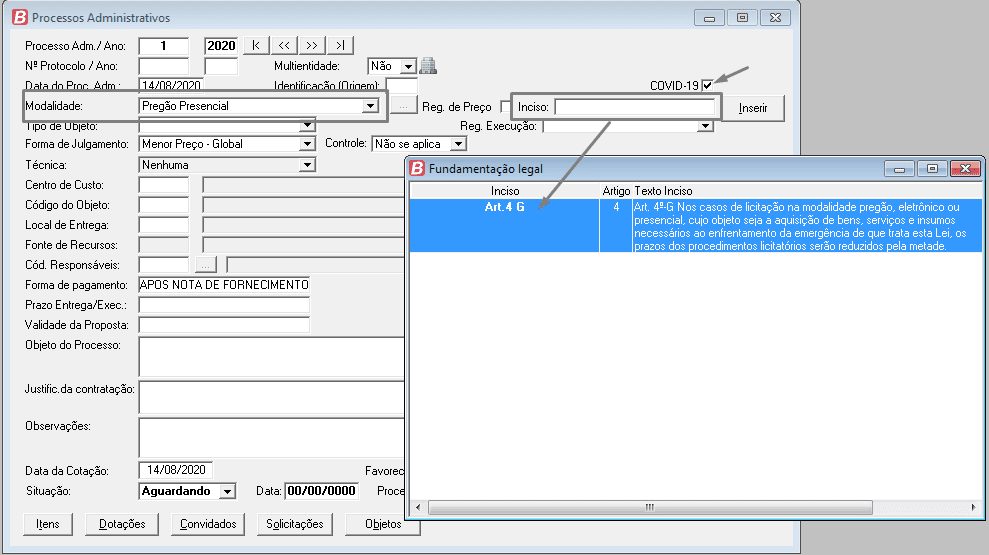Viewport: 989px width, 555px height.
Task: Click the Inciso input field
Action: [635, 107]
